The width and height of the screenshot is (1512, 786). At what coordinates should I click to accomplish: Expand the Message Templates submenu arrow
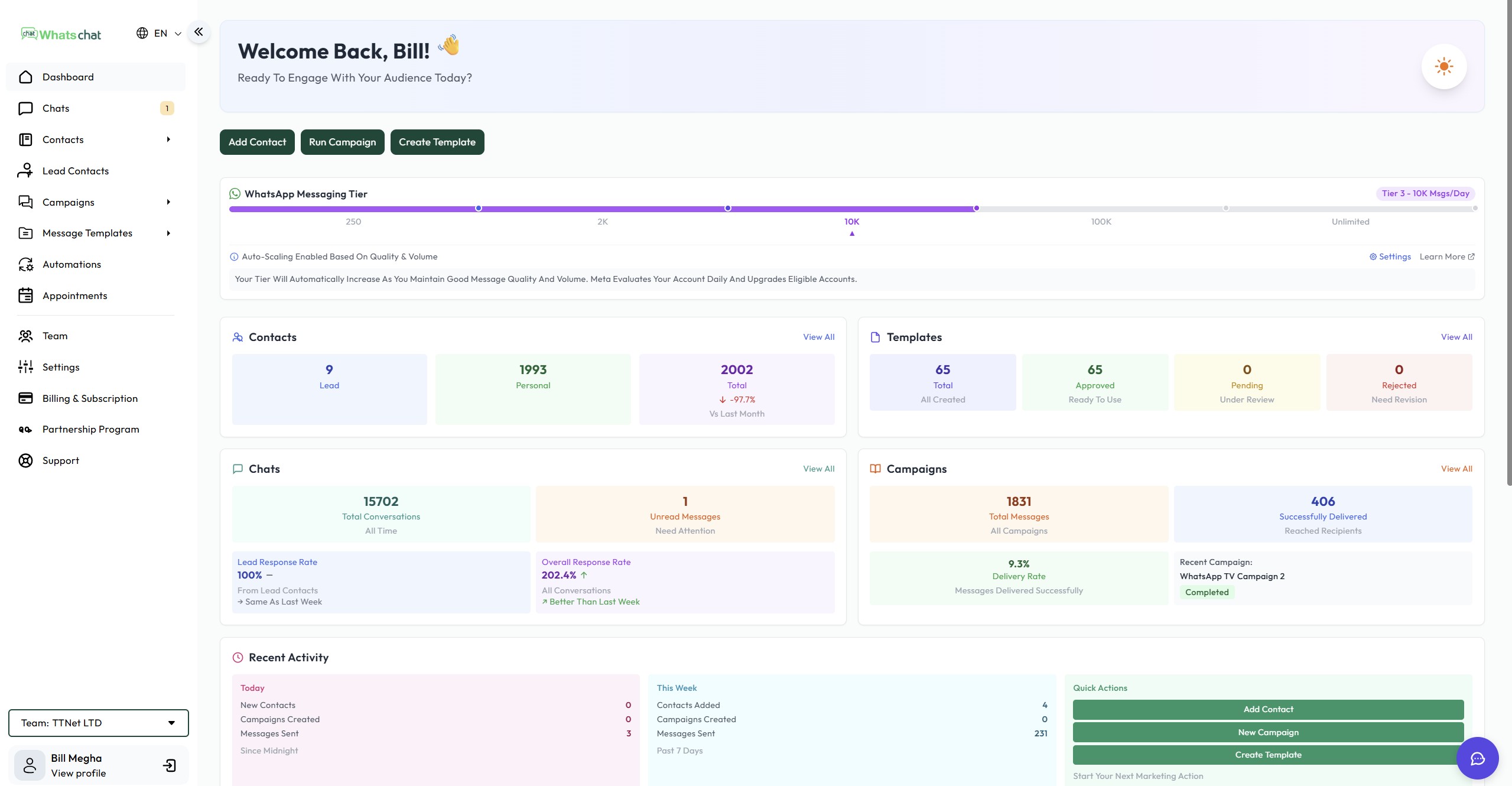point(168,233)
